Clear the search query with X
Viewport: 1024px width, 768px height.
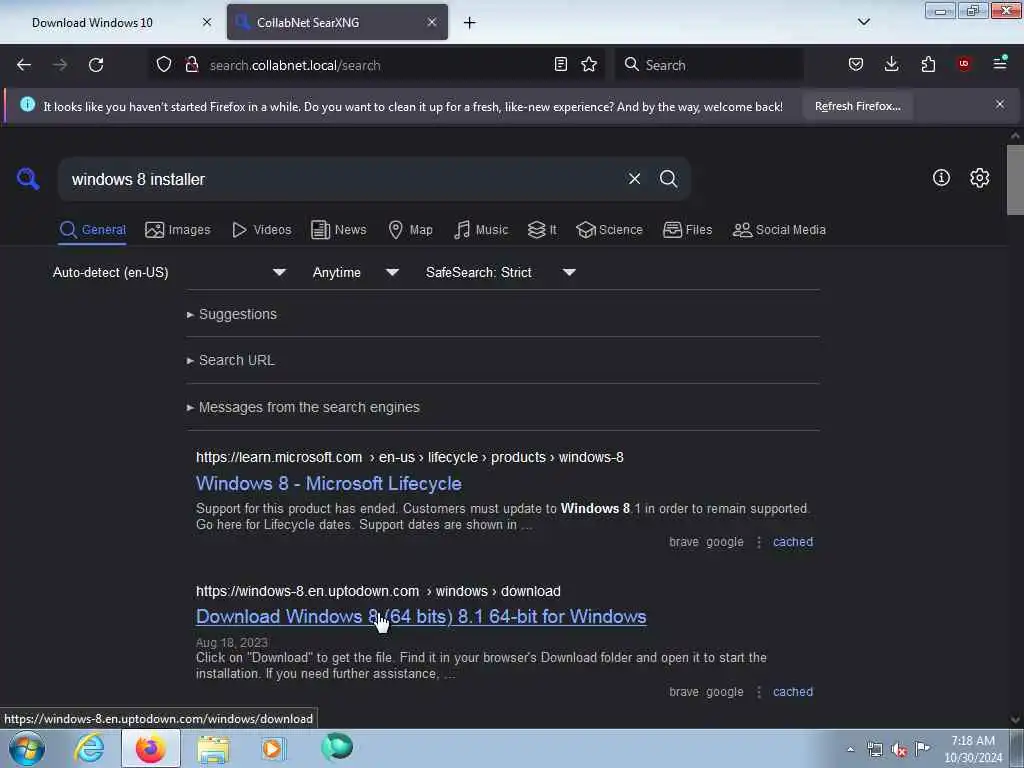click(634, 178)
